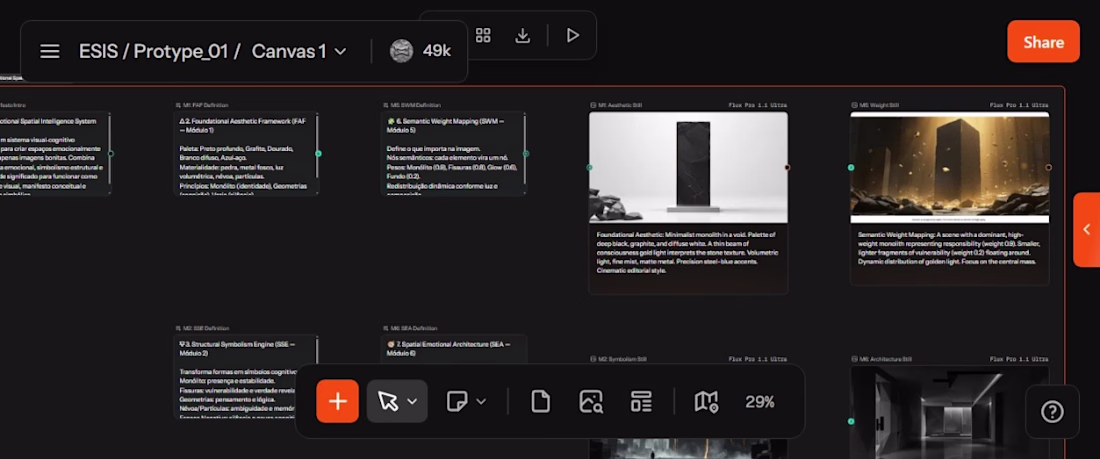Click the Foundational Aesthetic Framework heading text
The width and height of the screenshot is (1100, 459).
click(243, 126)
